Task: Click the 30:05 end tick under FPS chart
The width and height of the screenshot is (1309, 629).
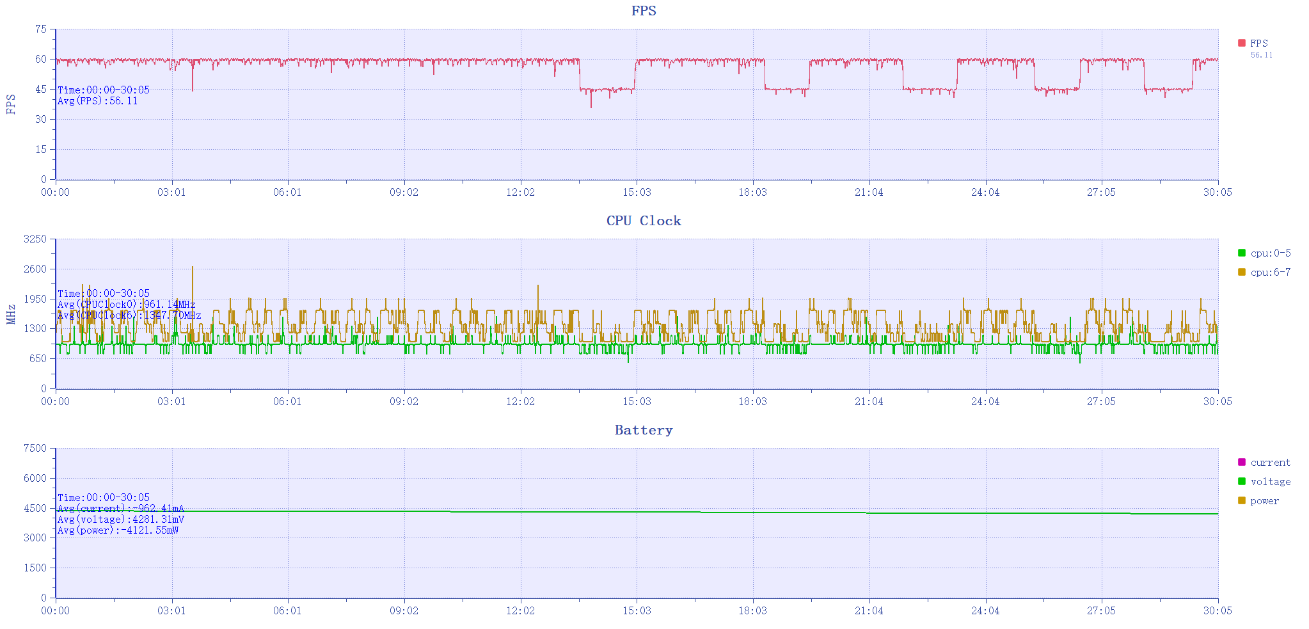Action: tap(1217, 192)
